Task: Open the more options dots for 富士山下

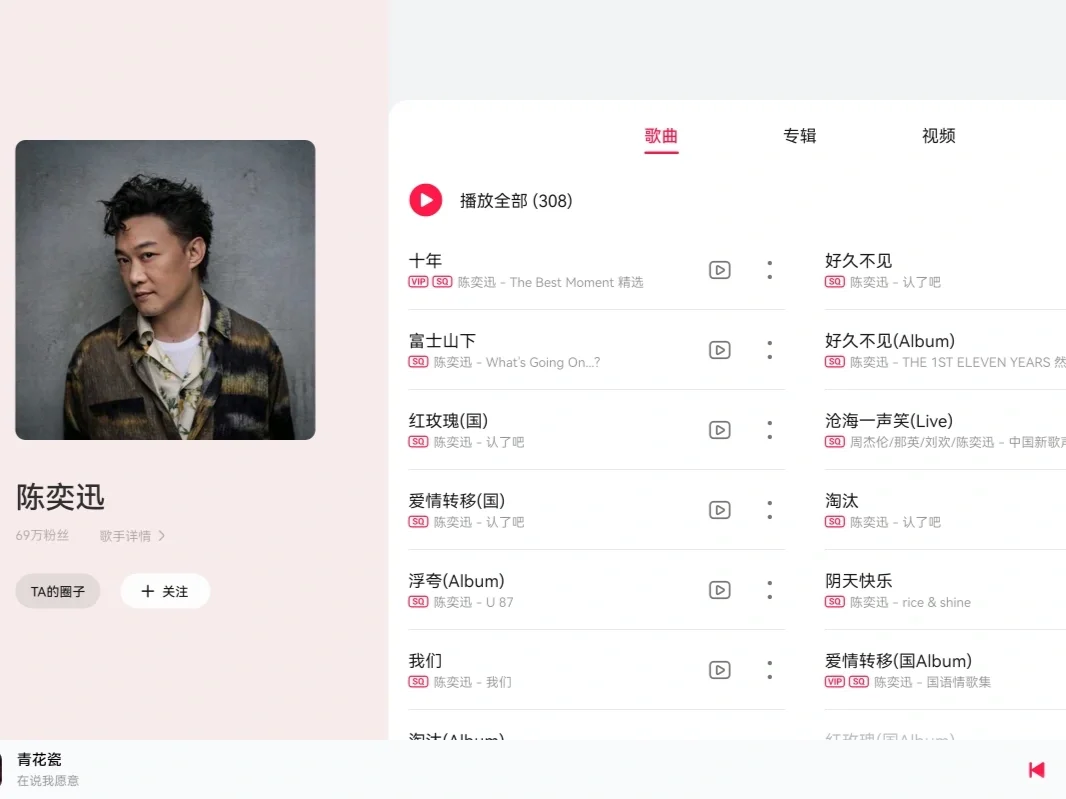Action: 770,350
